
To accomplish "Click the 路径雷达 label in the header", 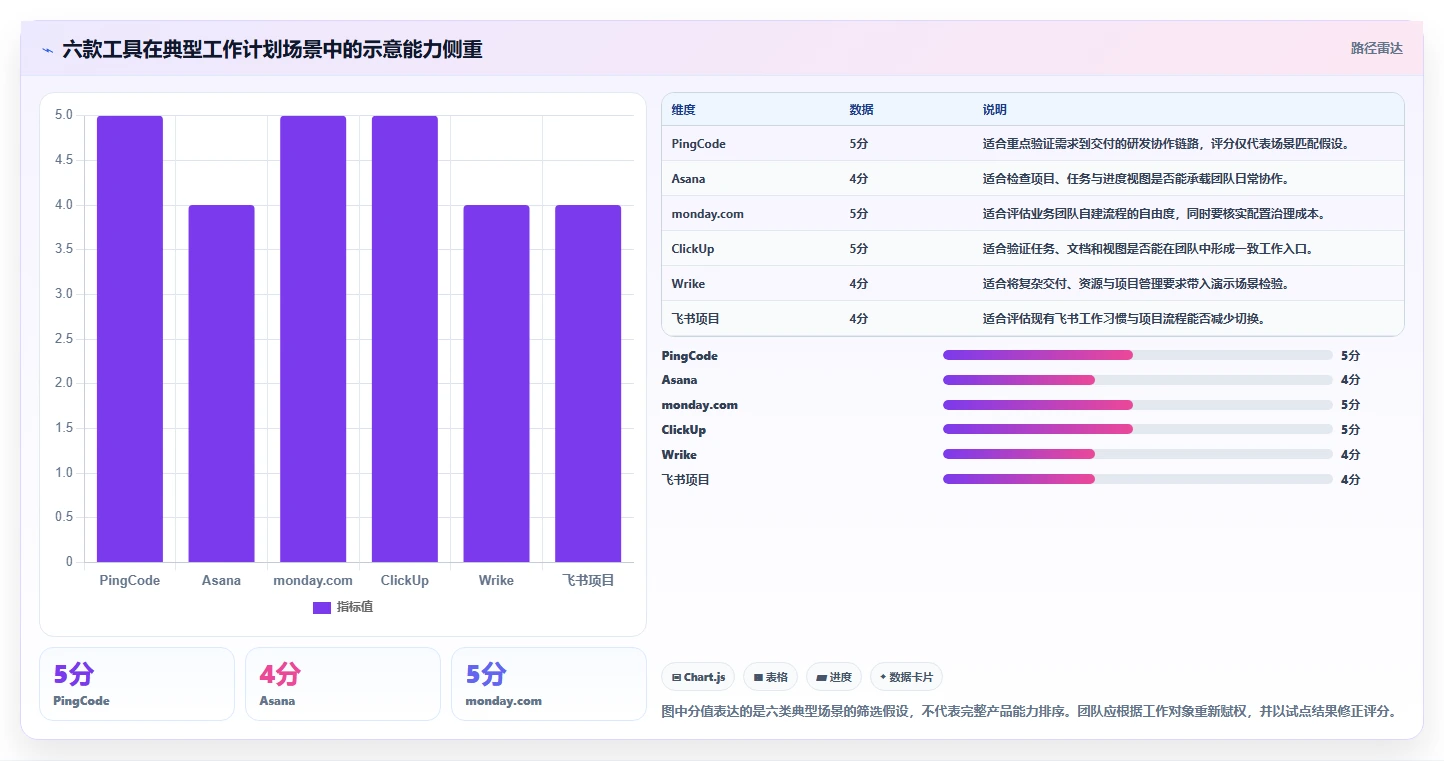I will (1376, 48).
